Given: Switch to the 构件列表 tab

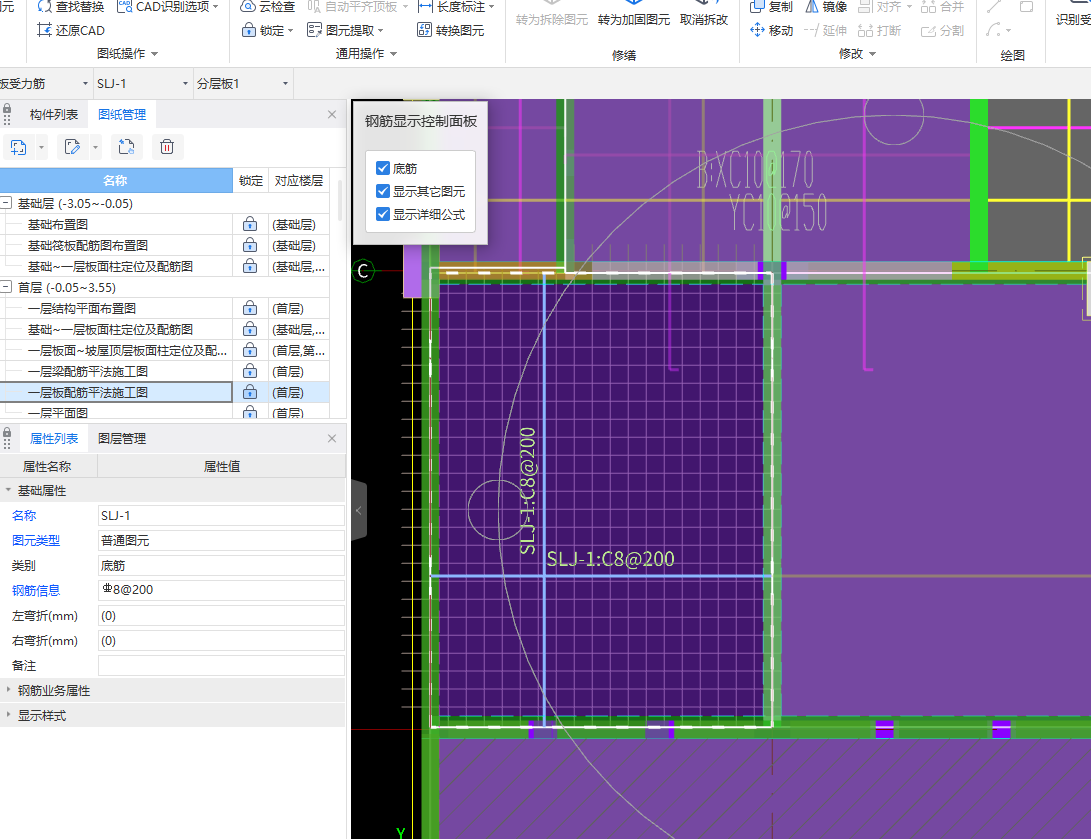Looking at the screenshot, I should [x=53, y=115].
